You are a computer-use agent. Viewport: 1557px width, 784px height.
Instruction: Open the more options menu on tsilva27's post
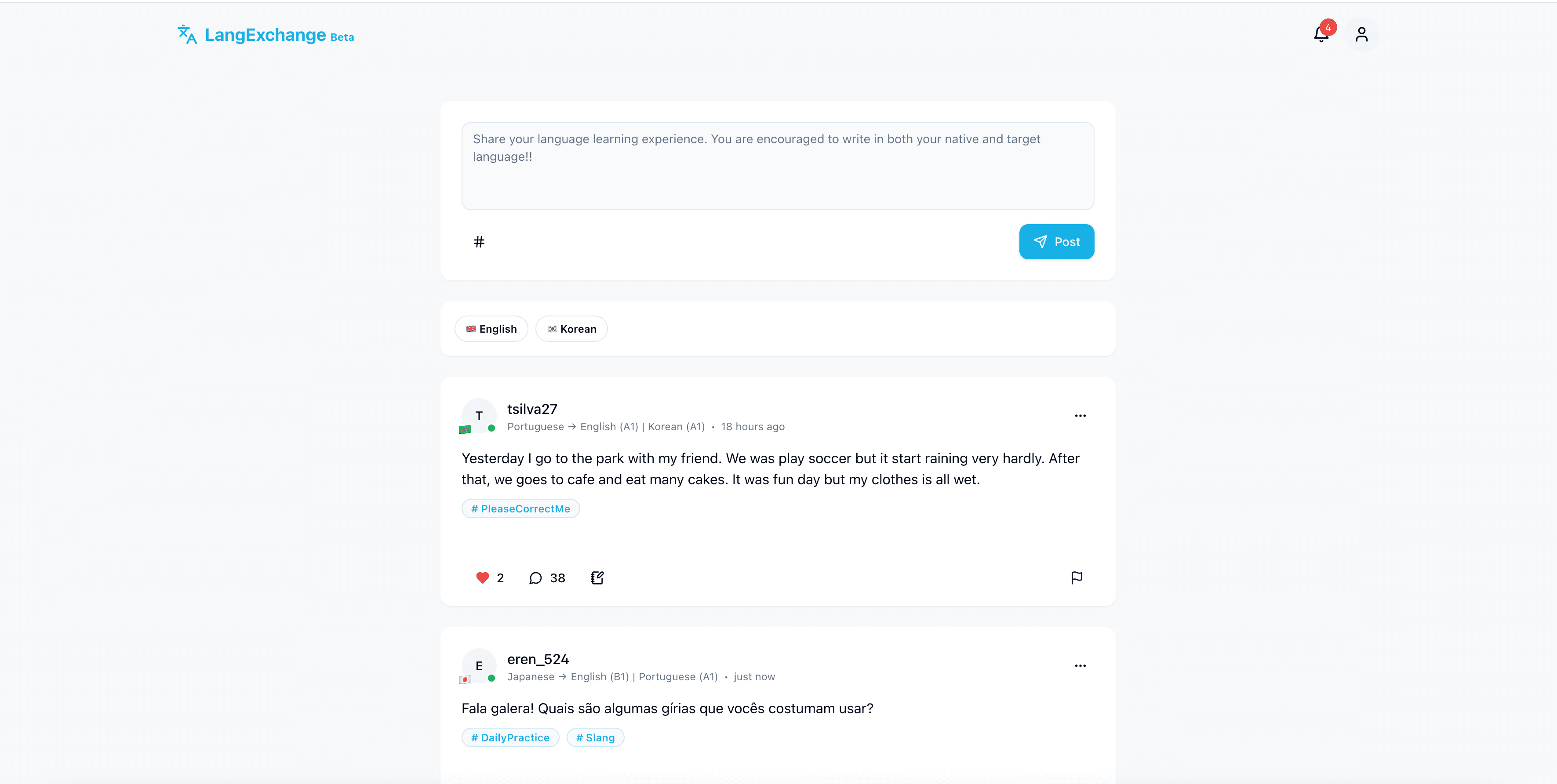pos(1080,416)
